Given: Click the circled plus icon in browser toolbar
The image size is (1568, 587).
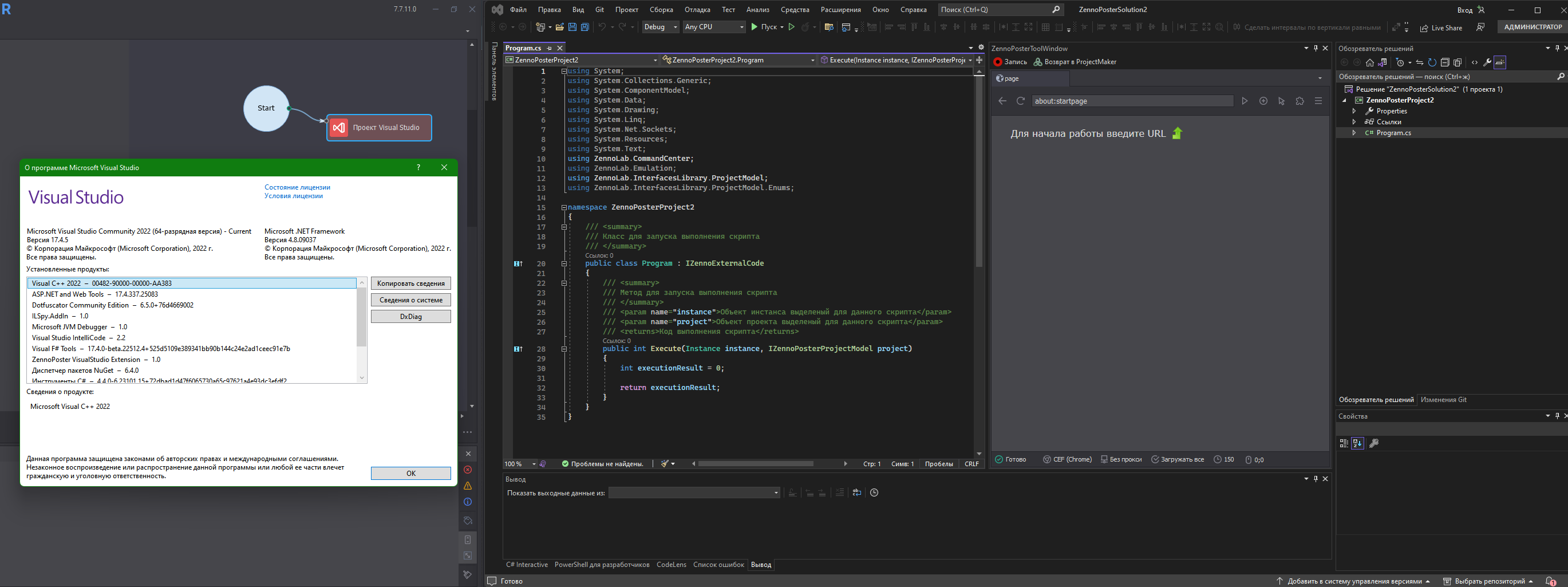Looking at the screenshot, I should coord(1263,101).
